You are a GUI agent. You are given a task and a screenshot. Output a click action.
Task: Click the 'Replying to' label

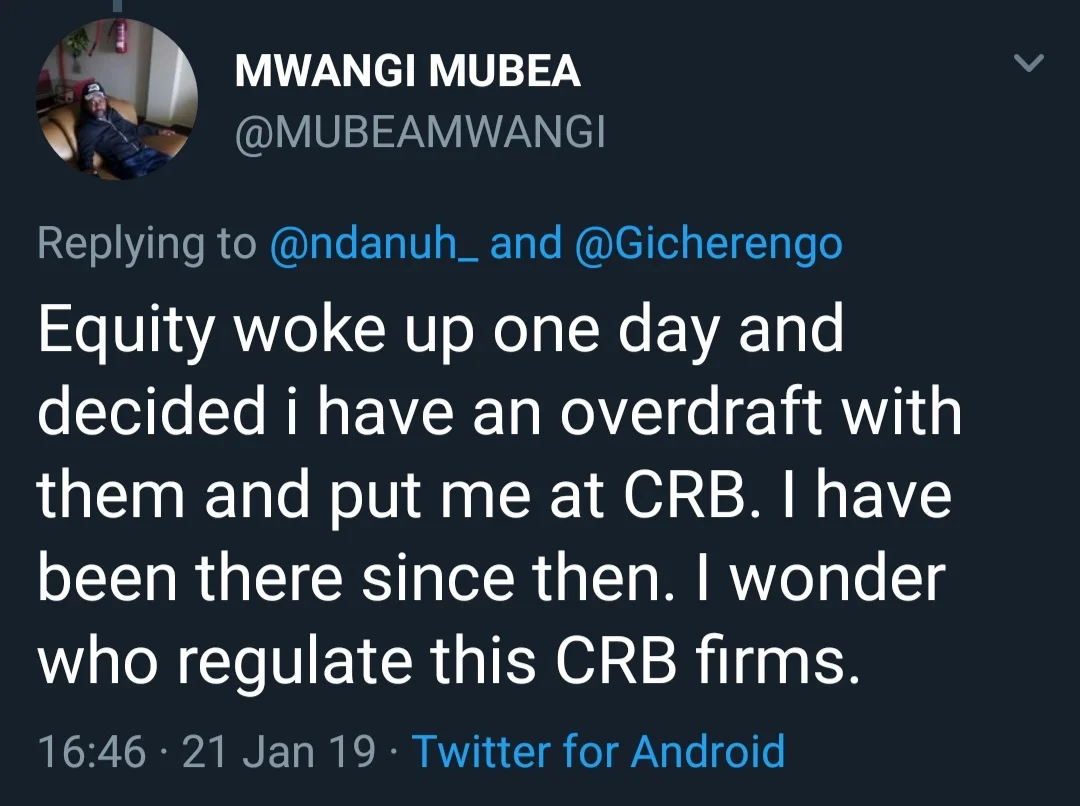(x=147, y=244)
